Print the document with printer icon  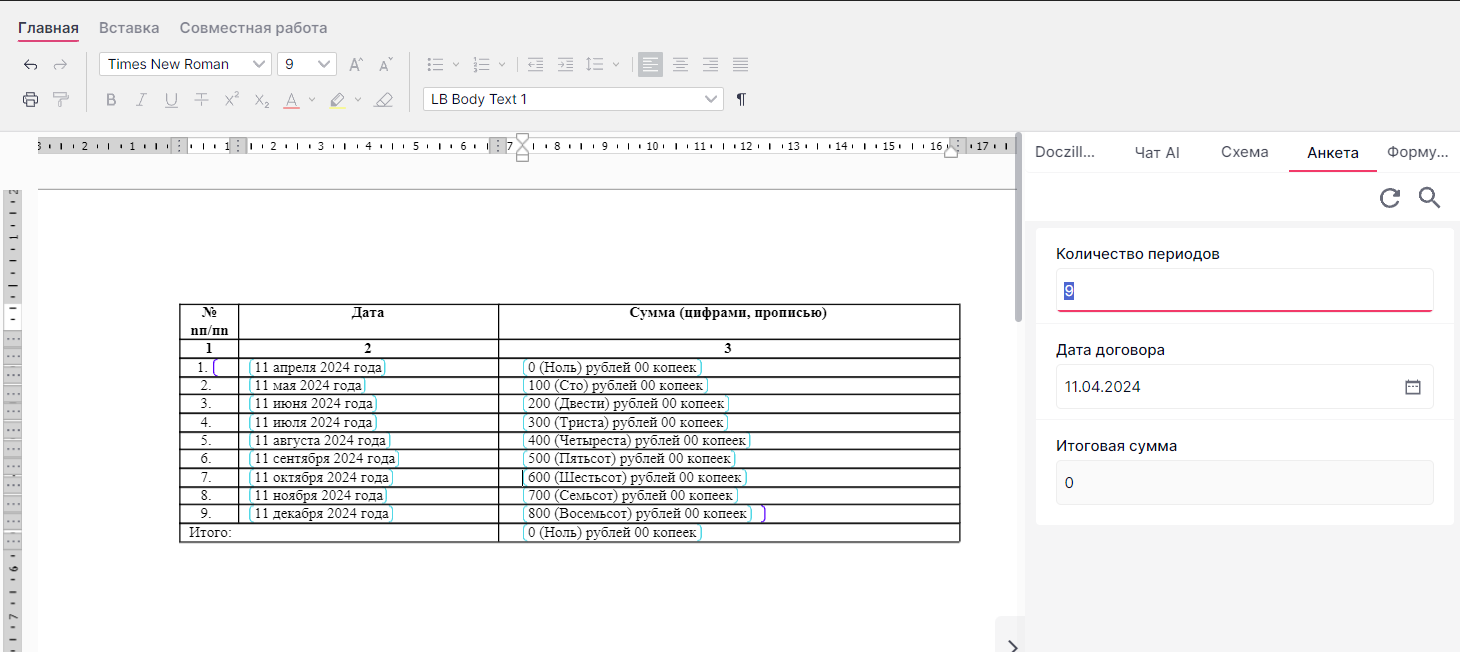(31, 99)
